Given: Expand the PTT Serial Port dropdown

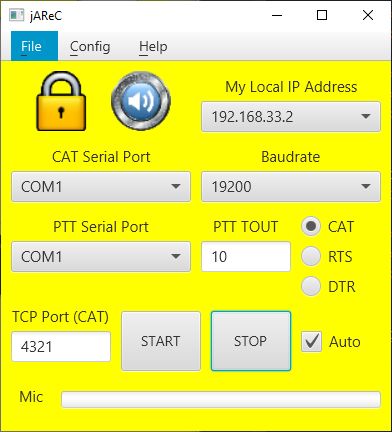Looking at the screenshot, I should [x=101, y=257].
